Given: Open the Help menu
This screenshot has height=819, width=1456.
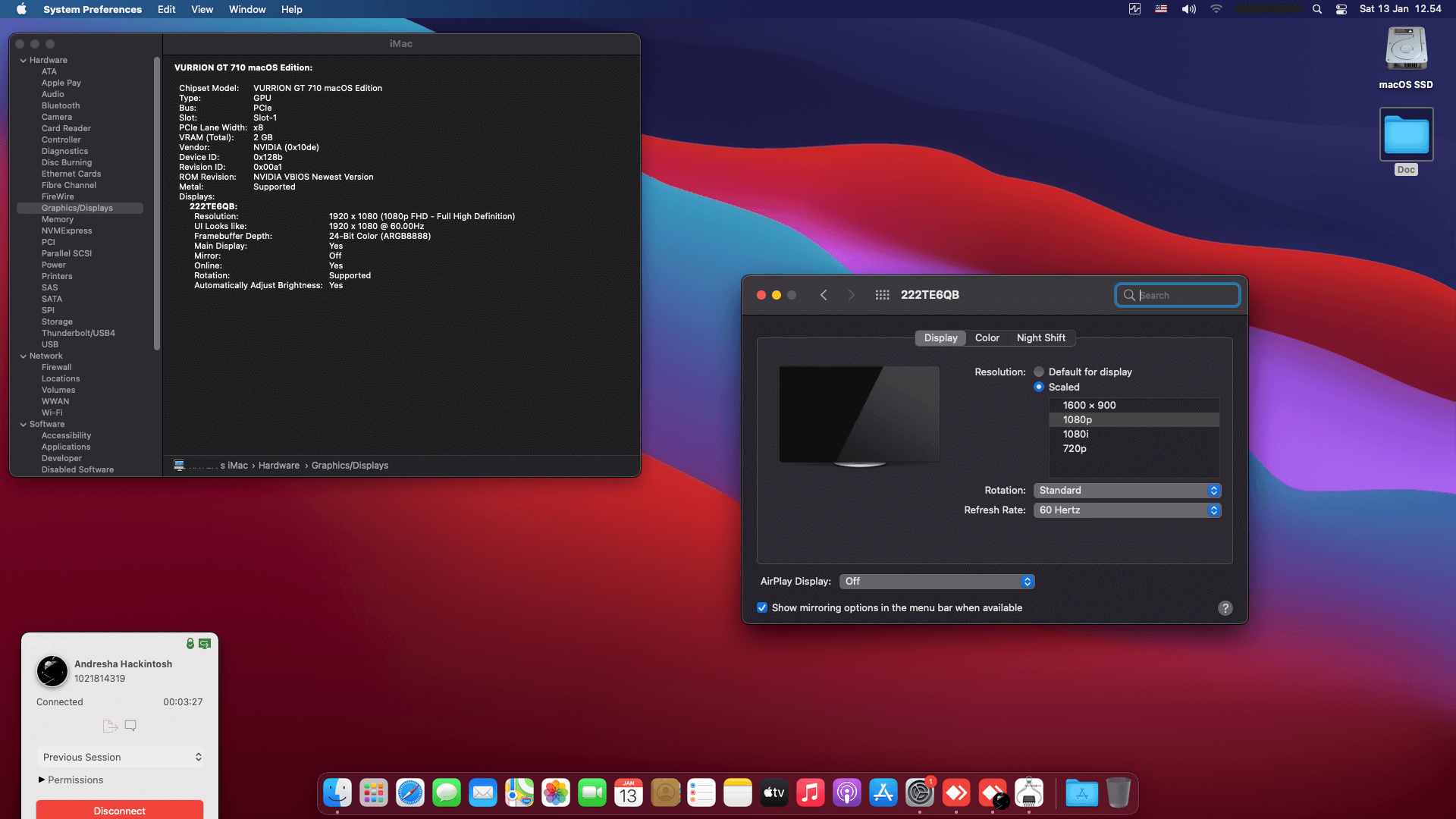Looking at the screenshot, I should pyautogui.click(x=291, y=9).
